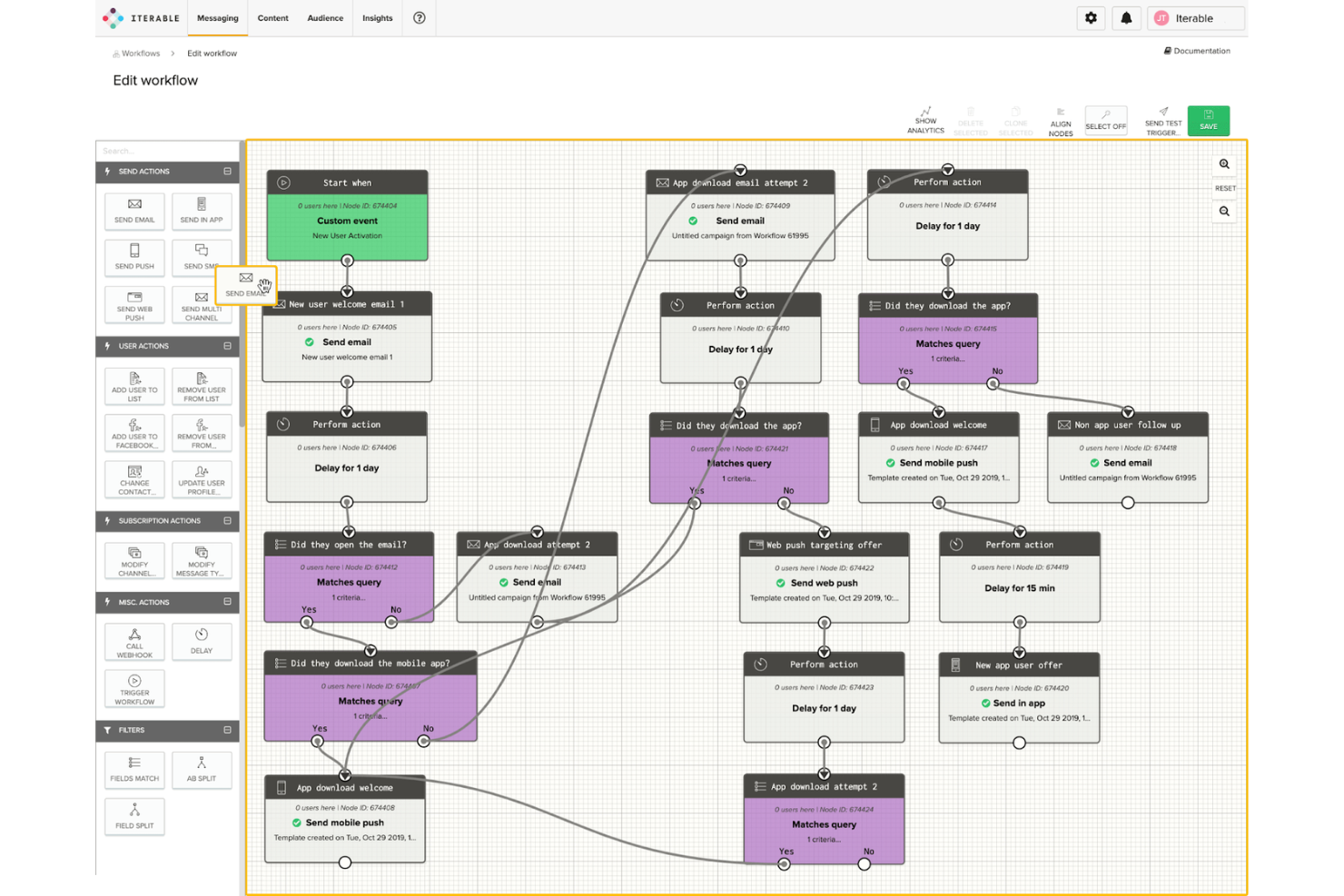Open the Audience tab
This screenshot has width=1344, height=896.
[x=325, y=18]
